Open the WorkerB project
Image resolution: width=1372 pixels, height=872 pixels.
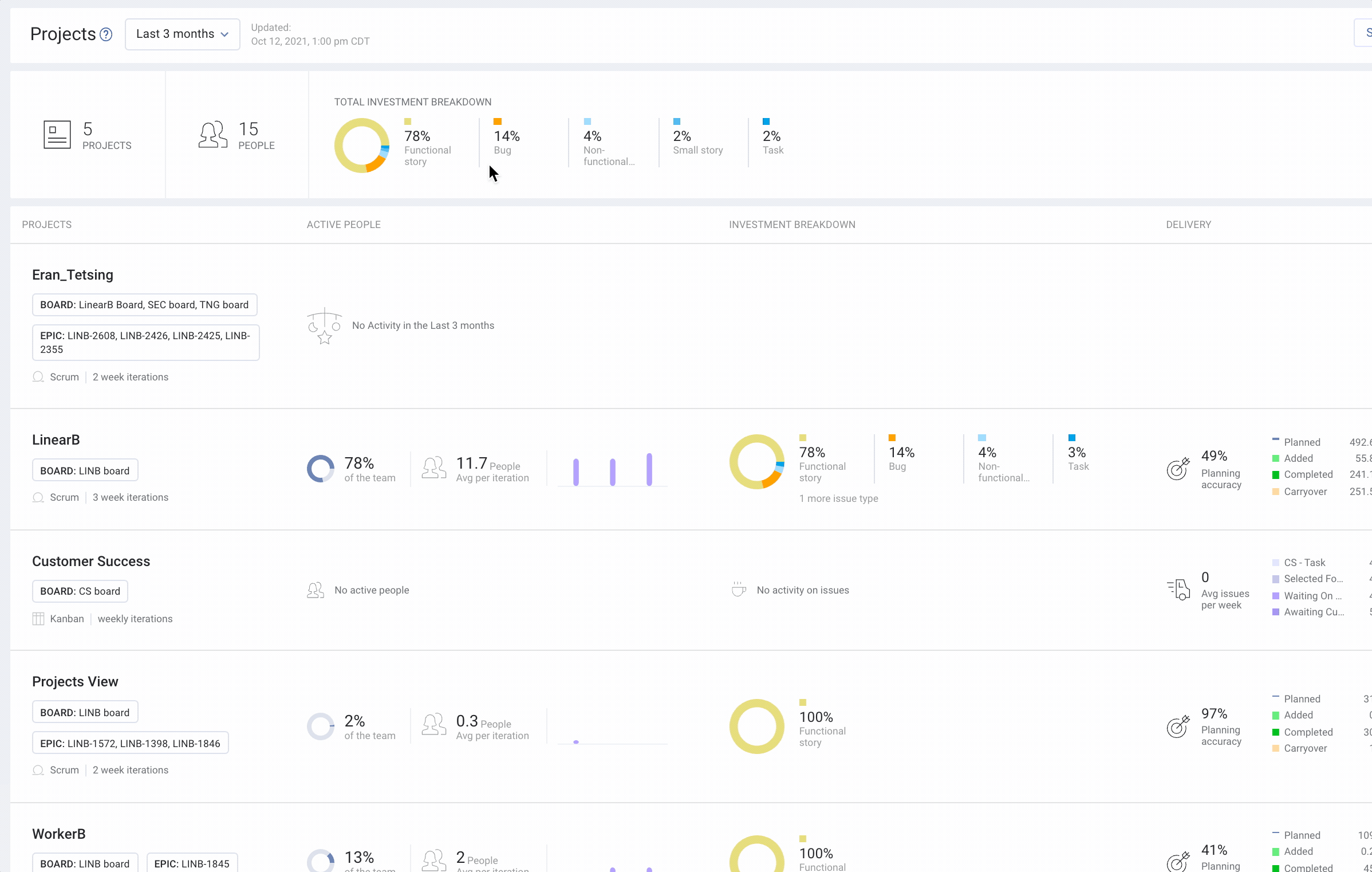[59, 834]
